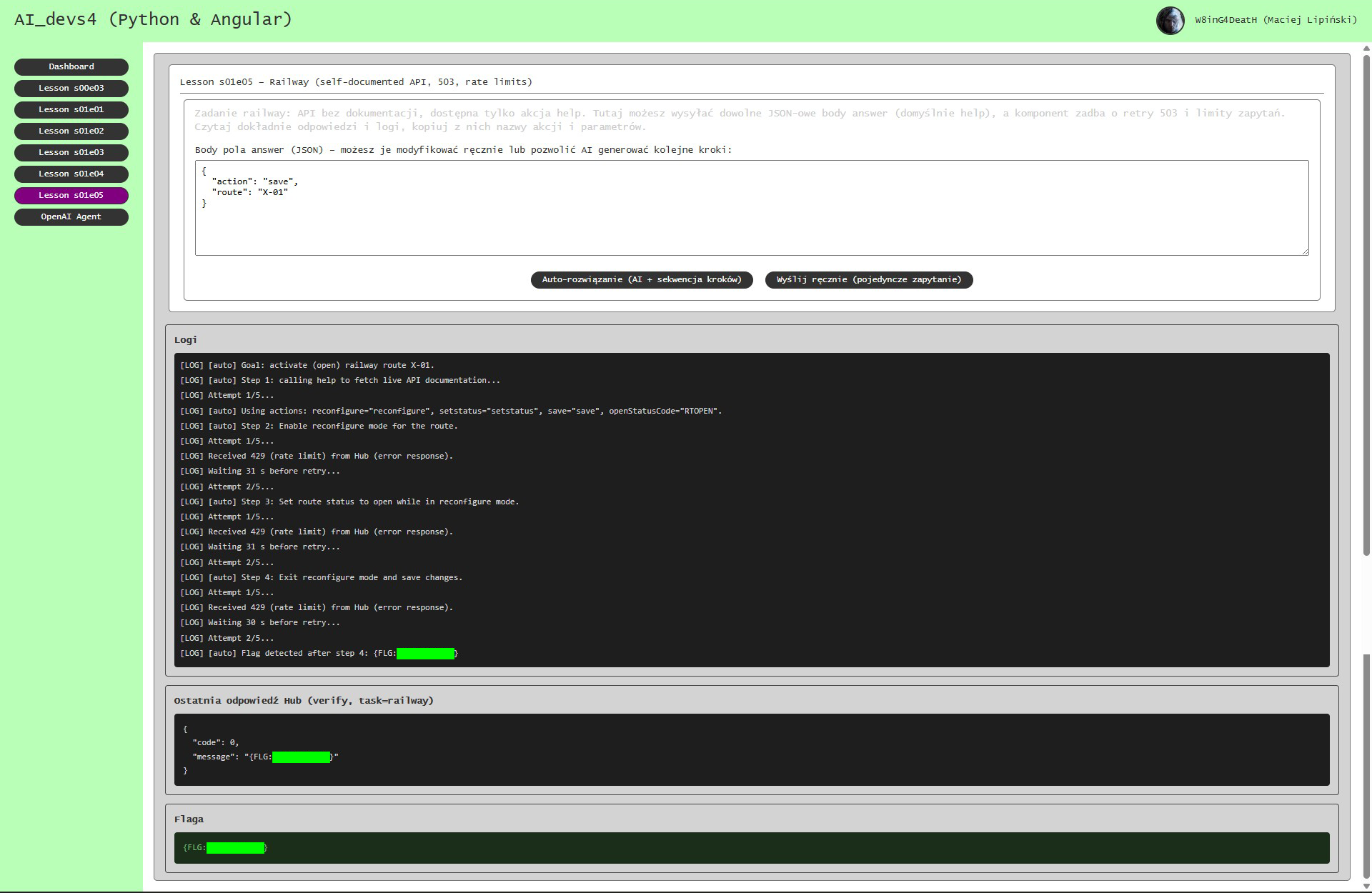Click the Flaga result box
This screenshot has width=1372, height=893.
(750, 848)
